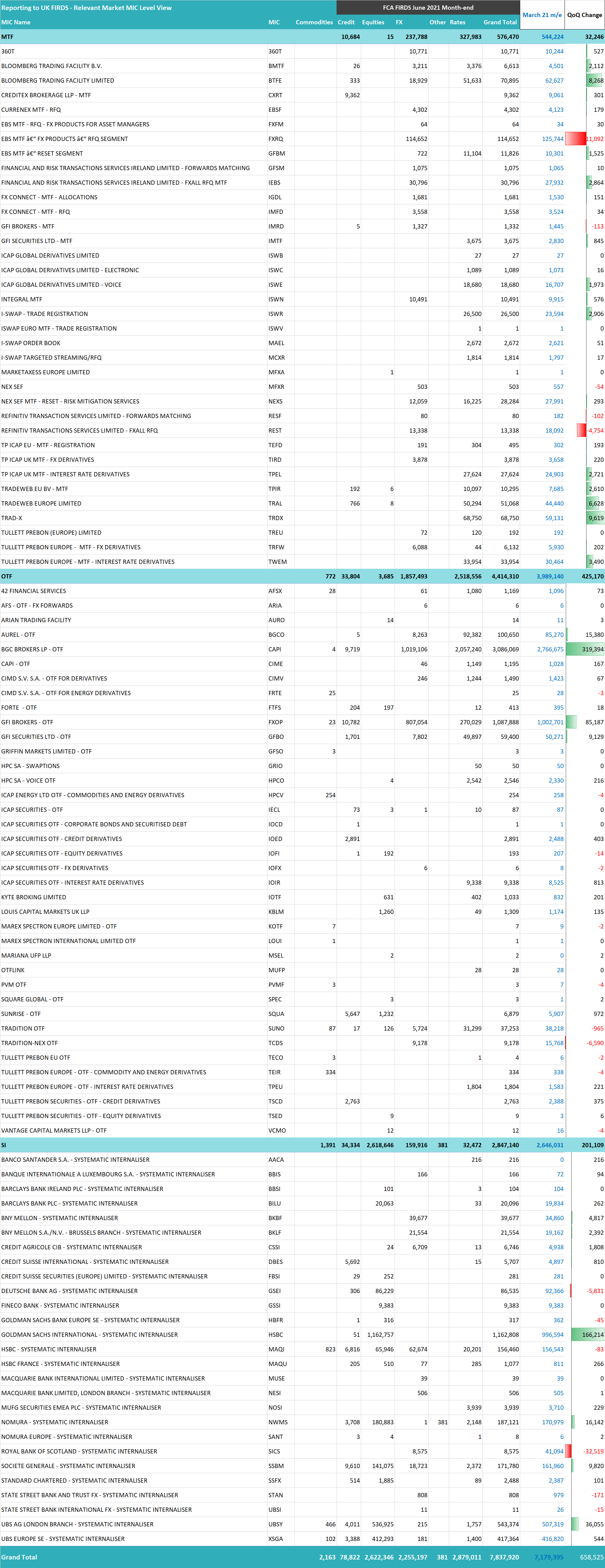The height and width of the screenshot is (1568, 605).
Task: Select the 85,187 QoQ change cell
Action: click(x=585, y=722)
